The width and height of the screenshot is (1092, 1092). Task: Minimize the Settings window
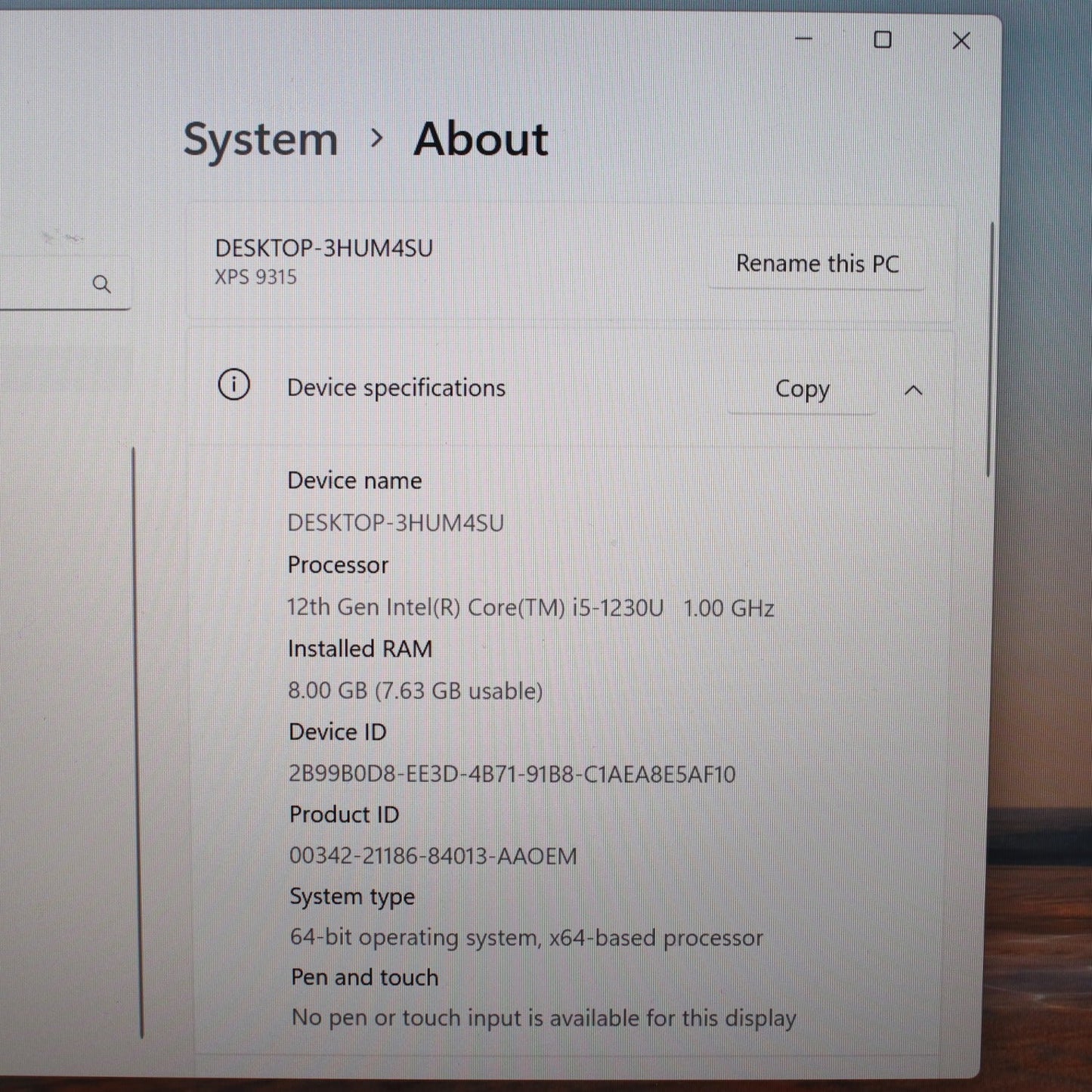click(x=804, y=39)
